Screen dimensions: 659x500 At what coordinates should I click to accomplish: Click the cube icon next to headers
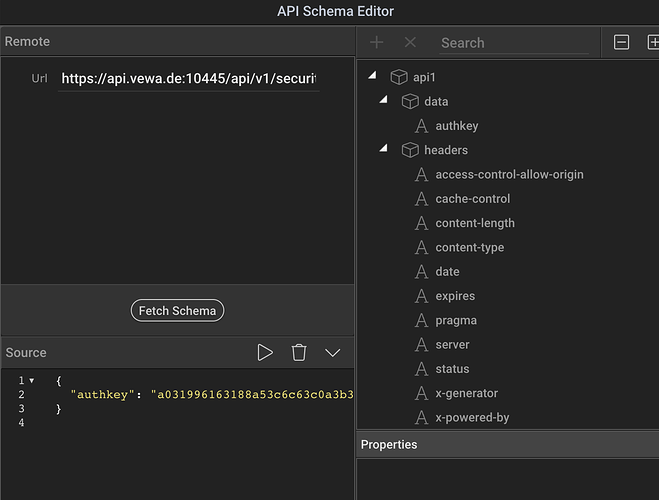tap(410, 150)
